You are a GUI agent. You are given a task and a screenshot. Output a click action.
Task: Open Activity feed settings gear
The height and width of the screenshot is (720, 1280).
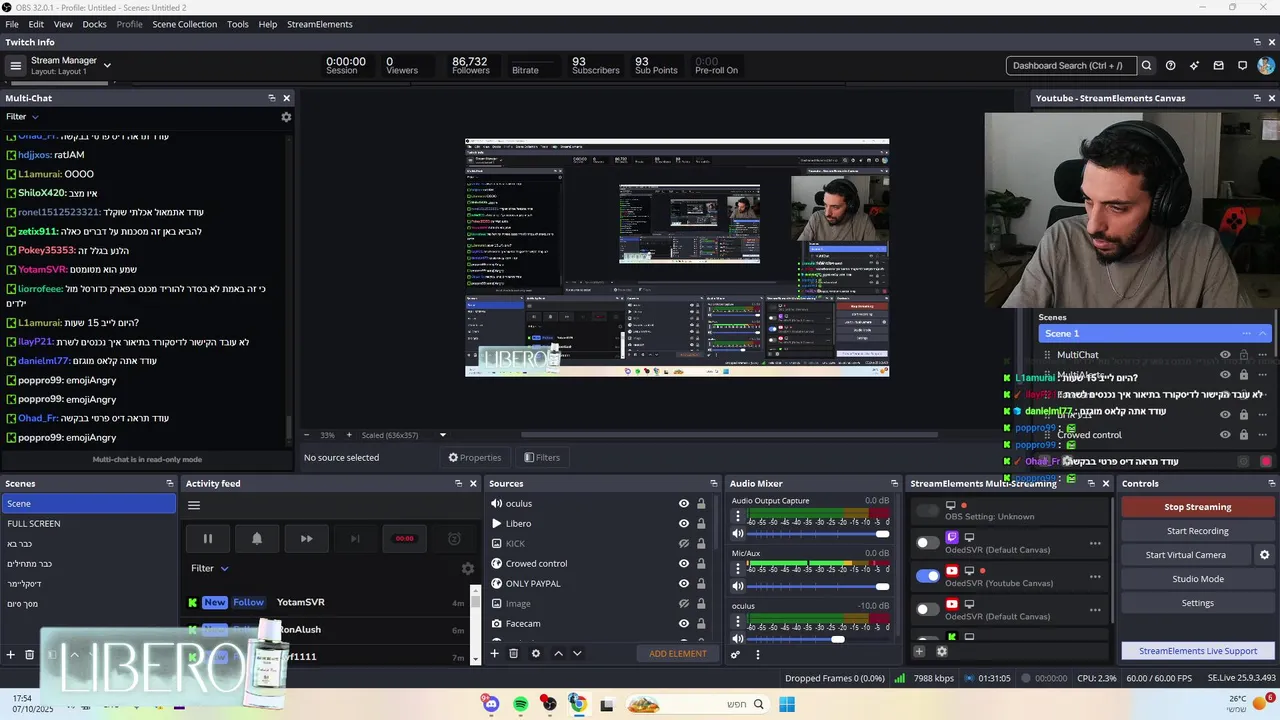468,568
